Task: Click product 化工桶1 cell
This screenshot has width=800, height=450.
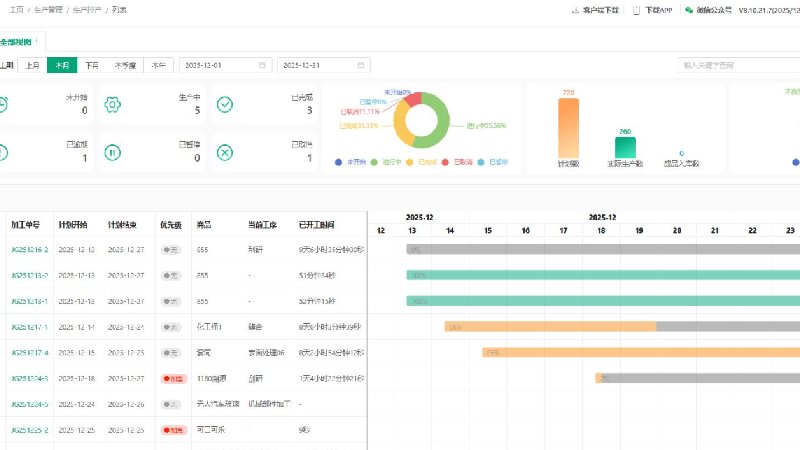Action: pyautogui.click(x=209, y=327)
